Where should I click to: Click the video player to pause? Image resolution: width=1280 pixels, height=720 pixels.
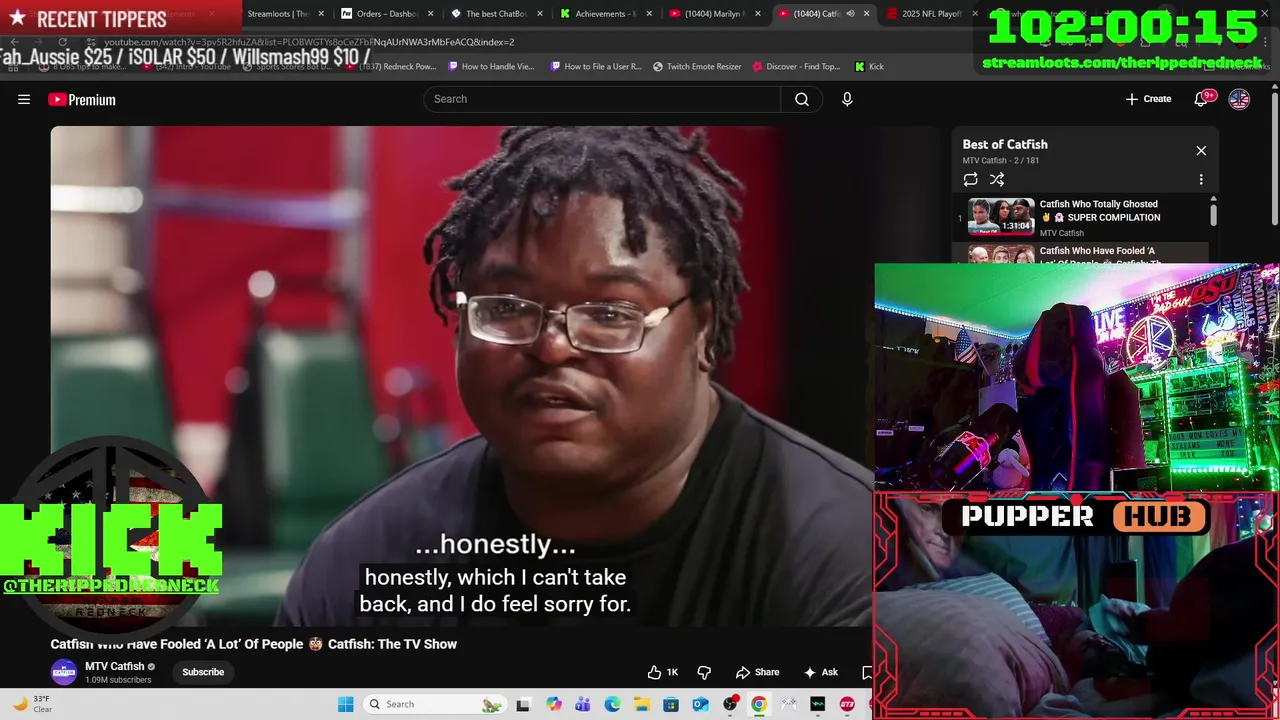pyautogui.click(x=462, y=376)
